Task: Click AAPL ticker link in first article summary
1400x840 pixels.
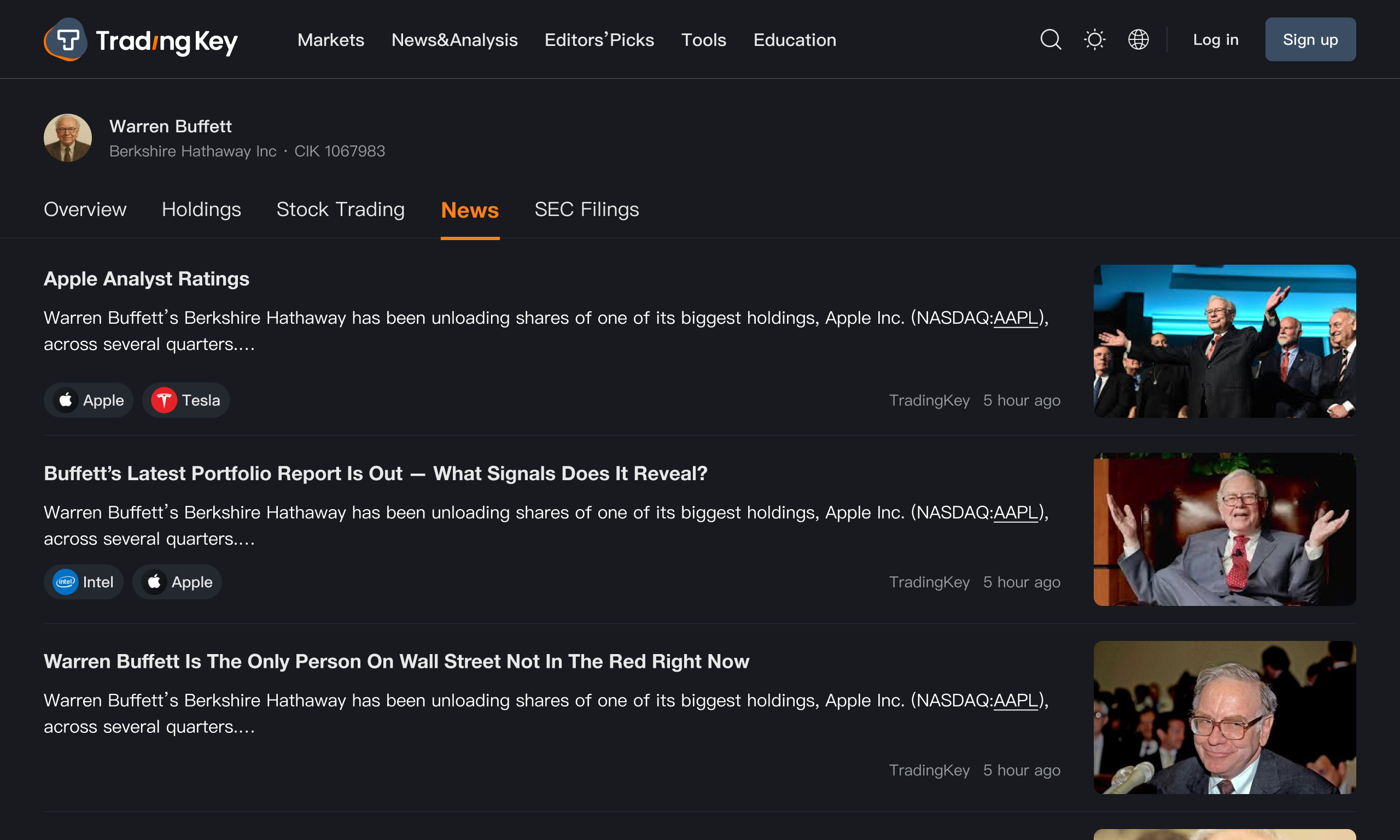Action: [1016, 318]
